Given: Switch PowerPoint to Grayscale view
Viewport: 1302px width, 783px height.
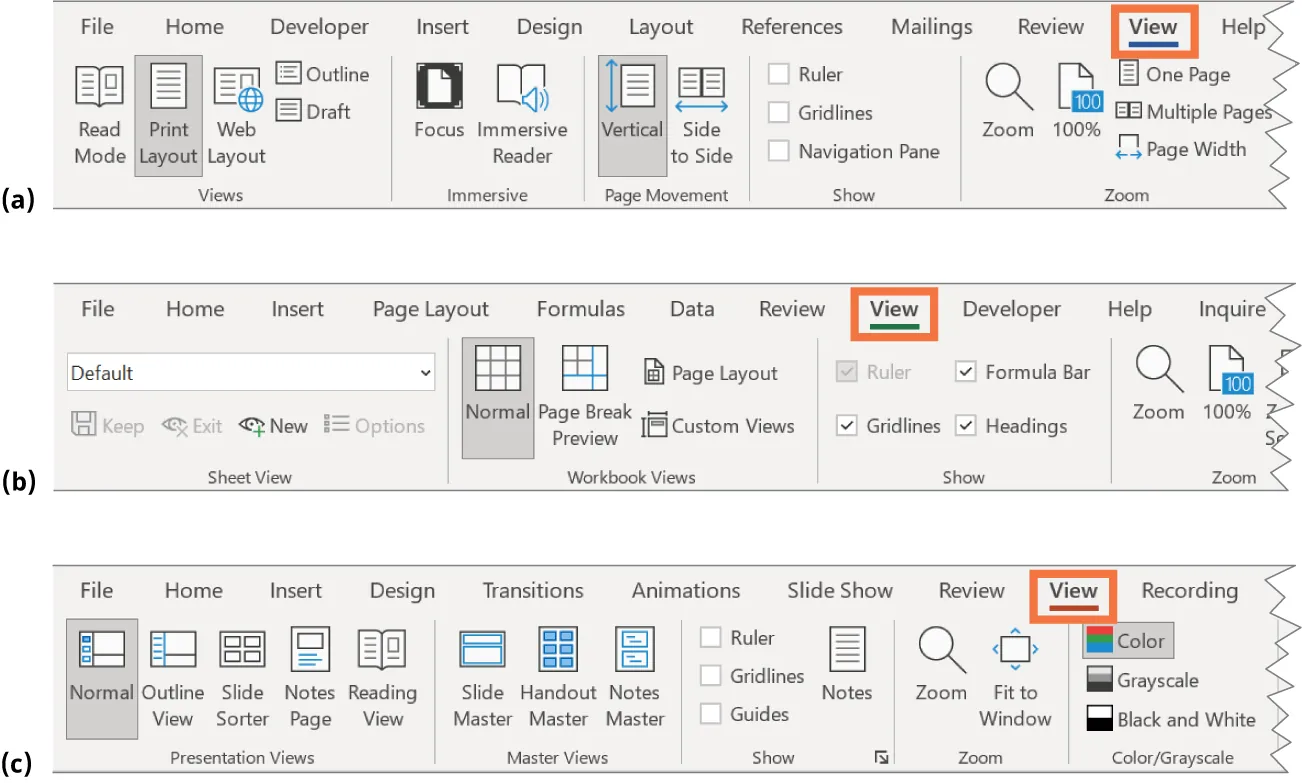Looking at the screenshot, I should (1142, 680).
